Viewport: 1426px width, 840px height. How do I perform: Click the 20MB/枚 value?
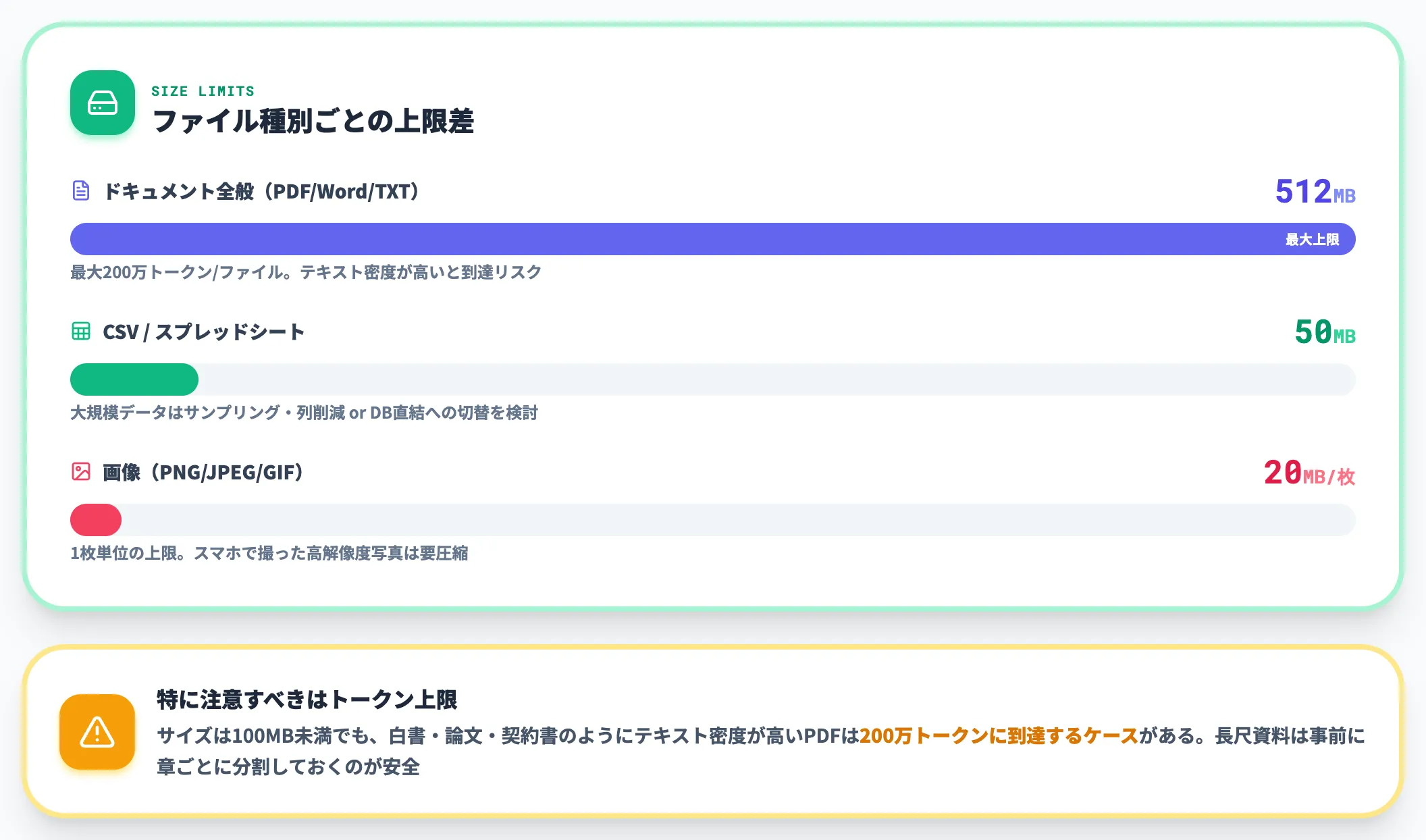[1310, 473]
